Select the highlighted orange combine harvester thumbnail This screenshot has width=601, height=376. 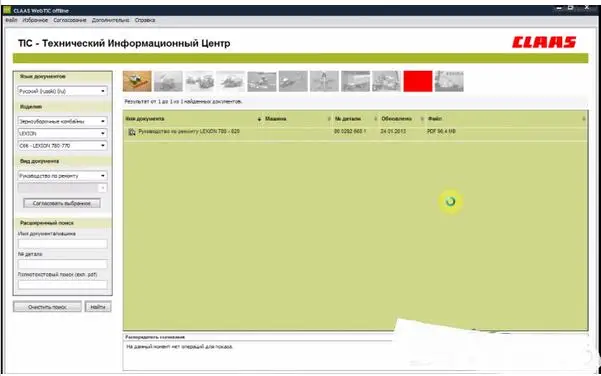click(x=137, y=81)
